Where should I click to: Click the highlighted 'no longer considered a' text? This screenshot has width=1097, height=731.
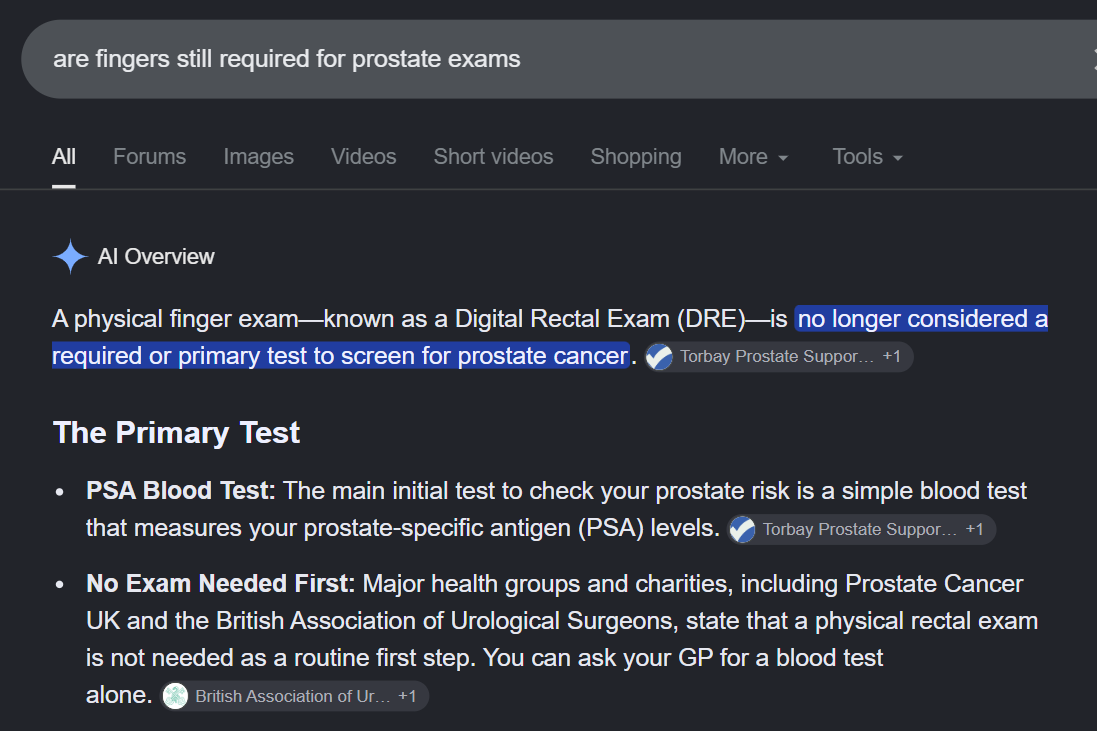coord(922,319)
